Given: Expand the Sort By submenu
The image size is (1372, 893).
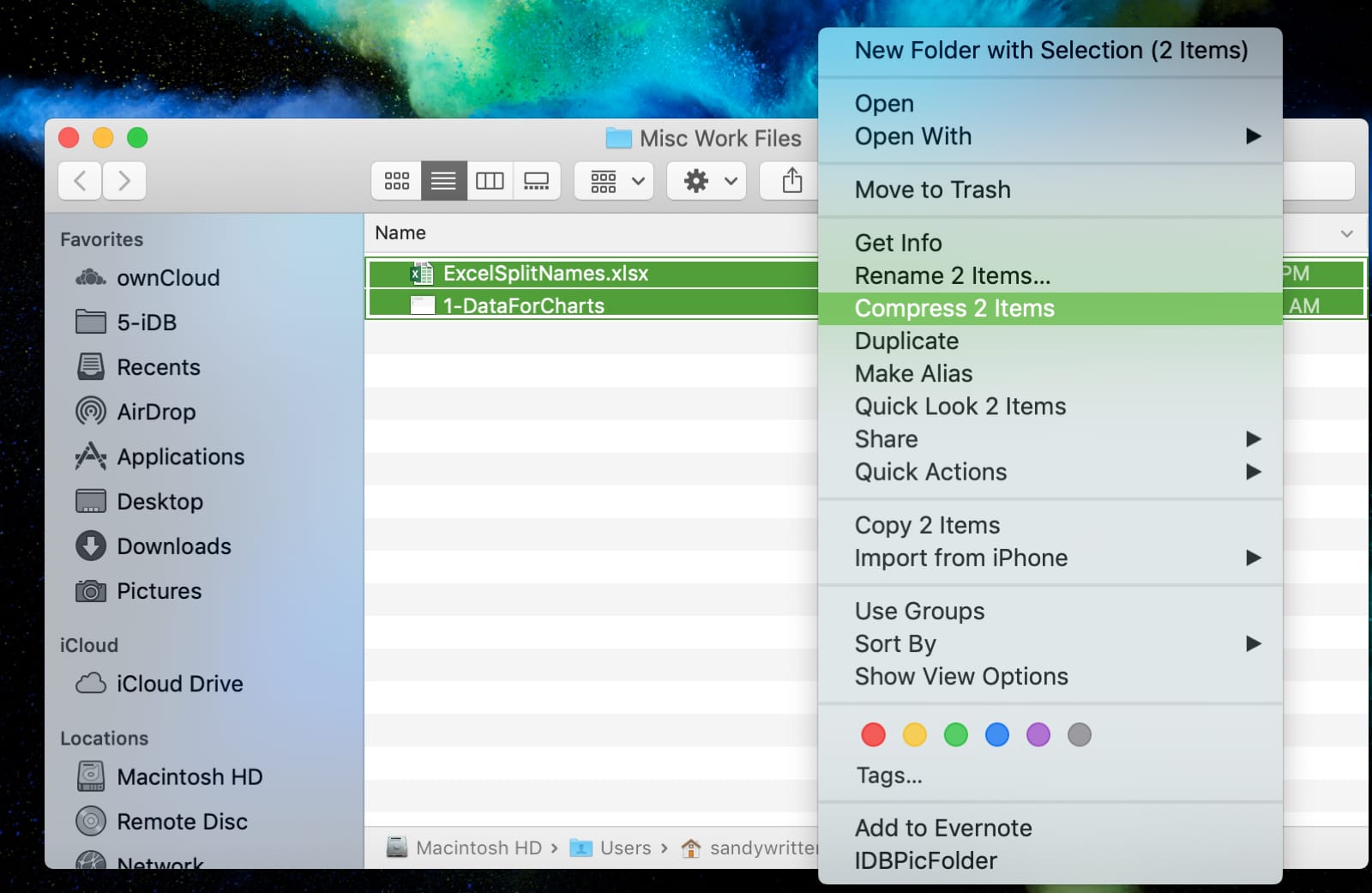Looking at the screenshot, I should pos(894,643).
